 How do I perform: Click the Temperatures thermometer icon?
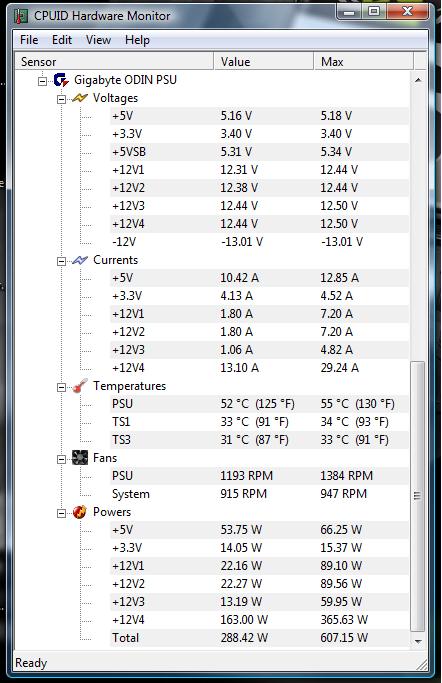tap(80, 386)
